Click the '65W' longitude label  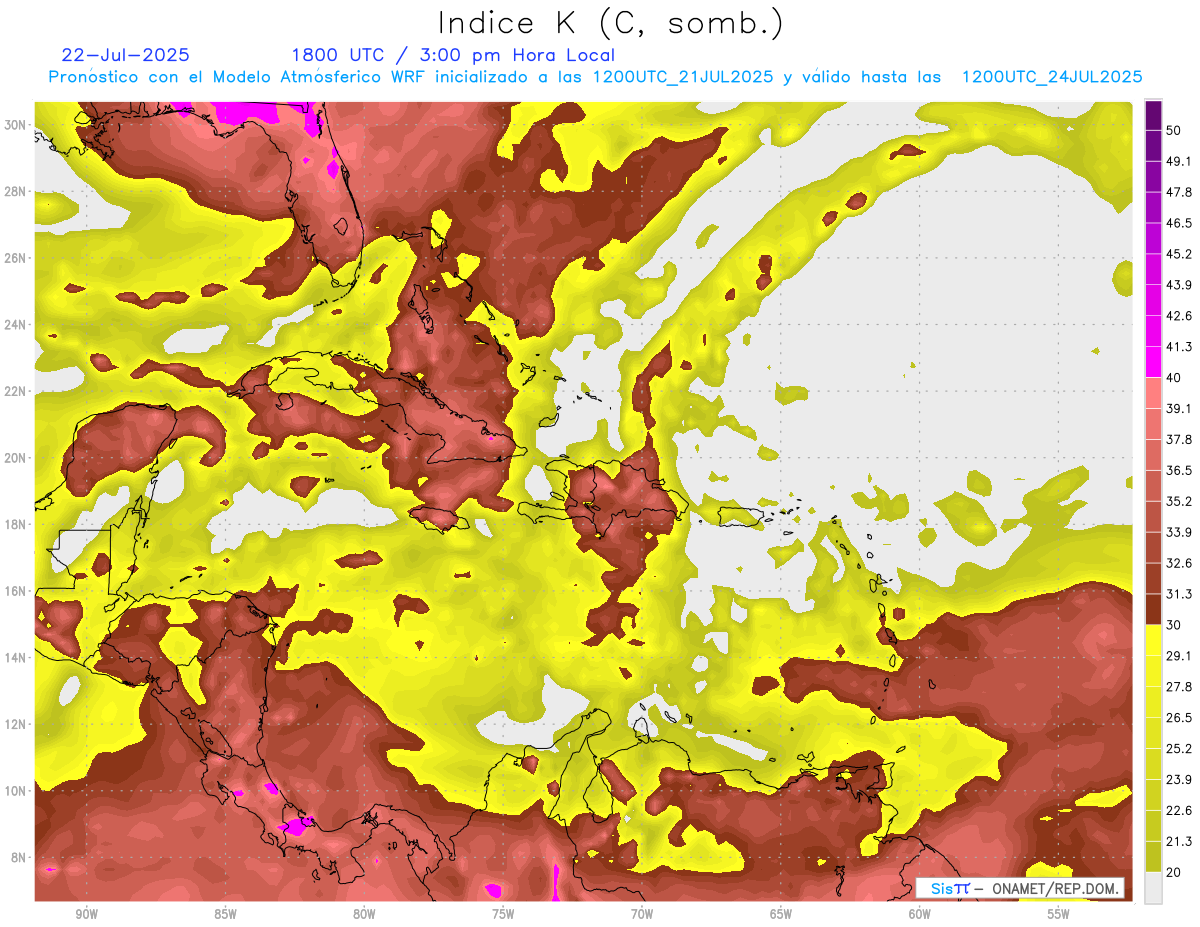[x=781, y=914]
